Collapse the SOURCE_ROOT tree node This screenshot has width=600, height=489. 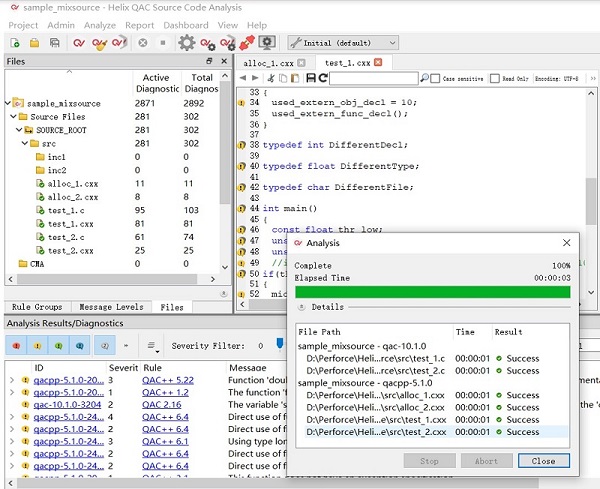[20, 130]
